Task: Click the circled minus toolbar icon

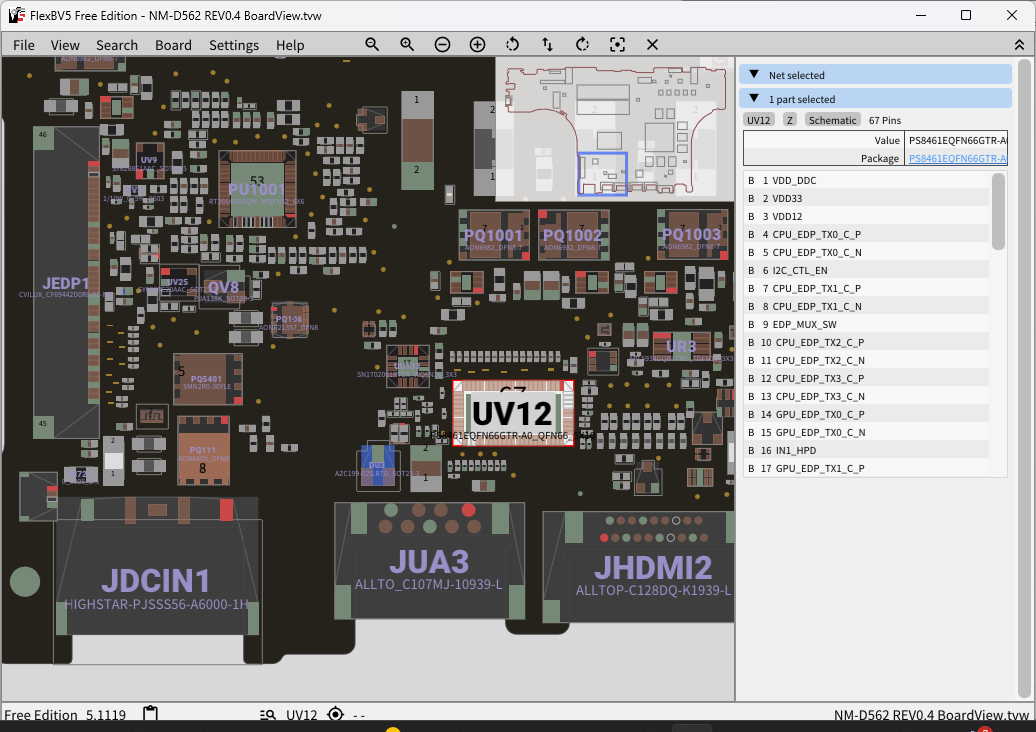Action: coord(442,45)
